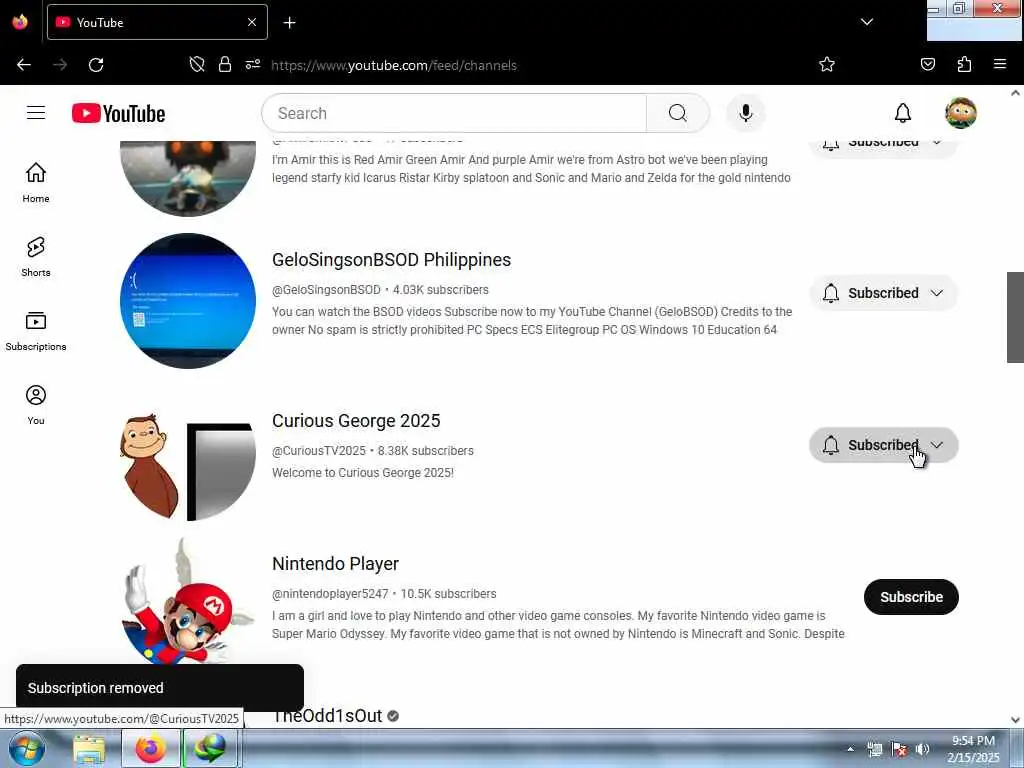This screenshot has height=768, width=1024.
Task: Open the Pocket save icon
Action: tap(928, 65)
